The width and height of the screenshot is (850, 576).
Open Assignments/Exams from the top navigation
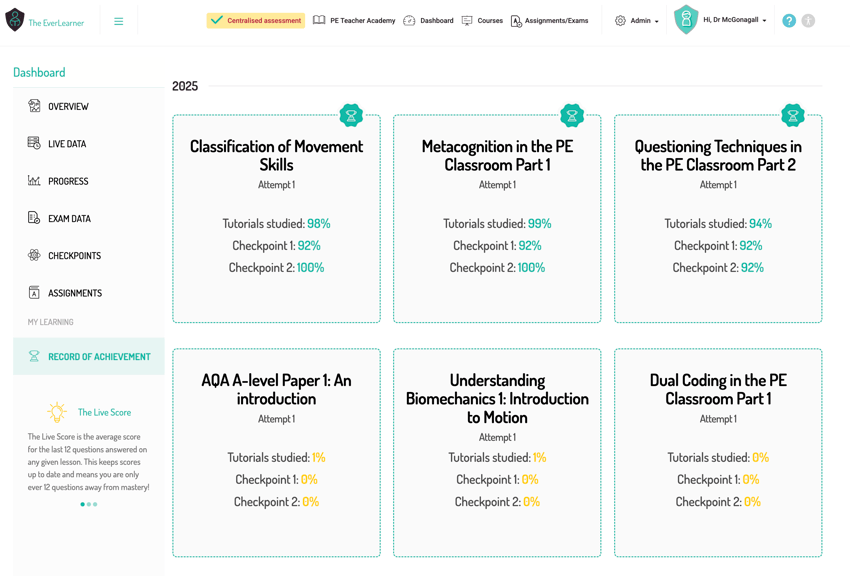[549, 21]
